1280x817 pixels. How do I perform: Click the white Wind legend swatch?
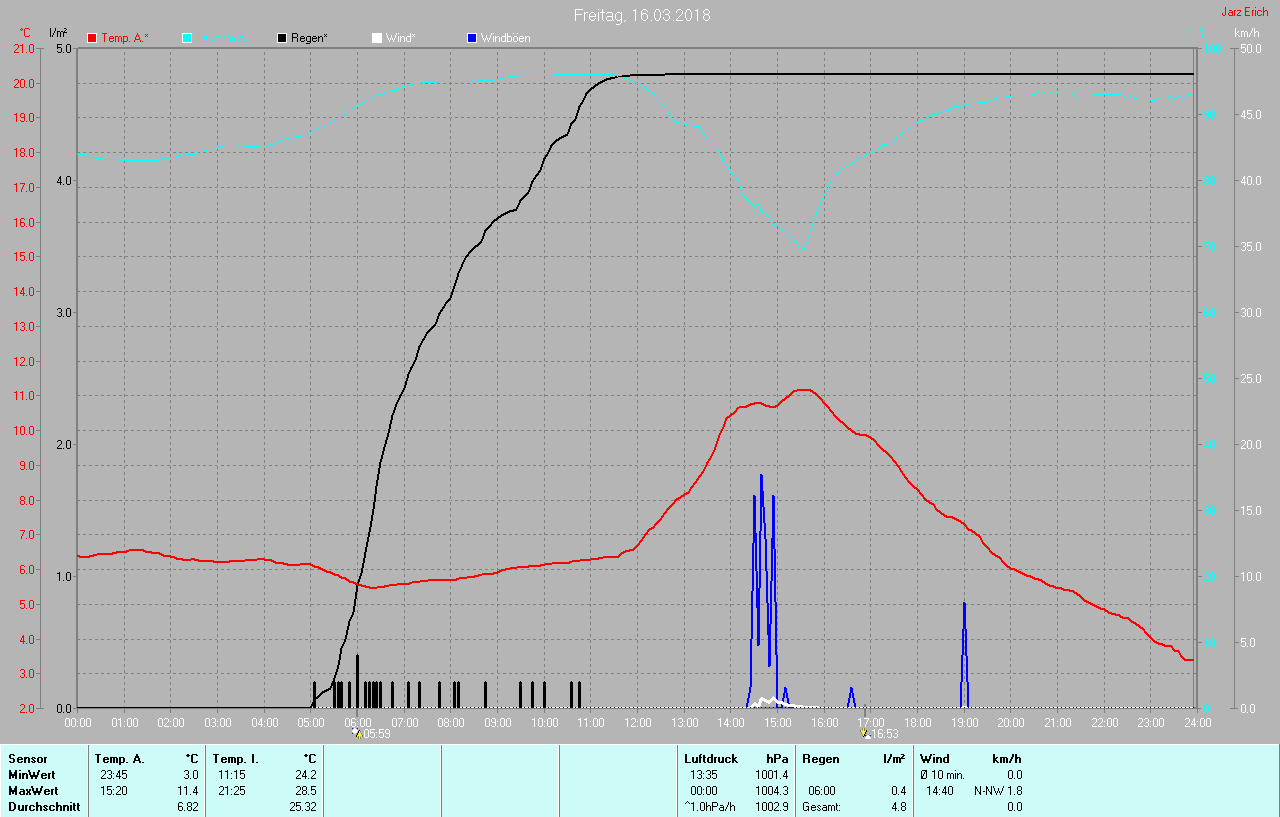pyautogui.click(x=376, y=38)
